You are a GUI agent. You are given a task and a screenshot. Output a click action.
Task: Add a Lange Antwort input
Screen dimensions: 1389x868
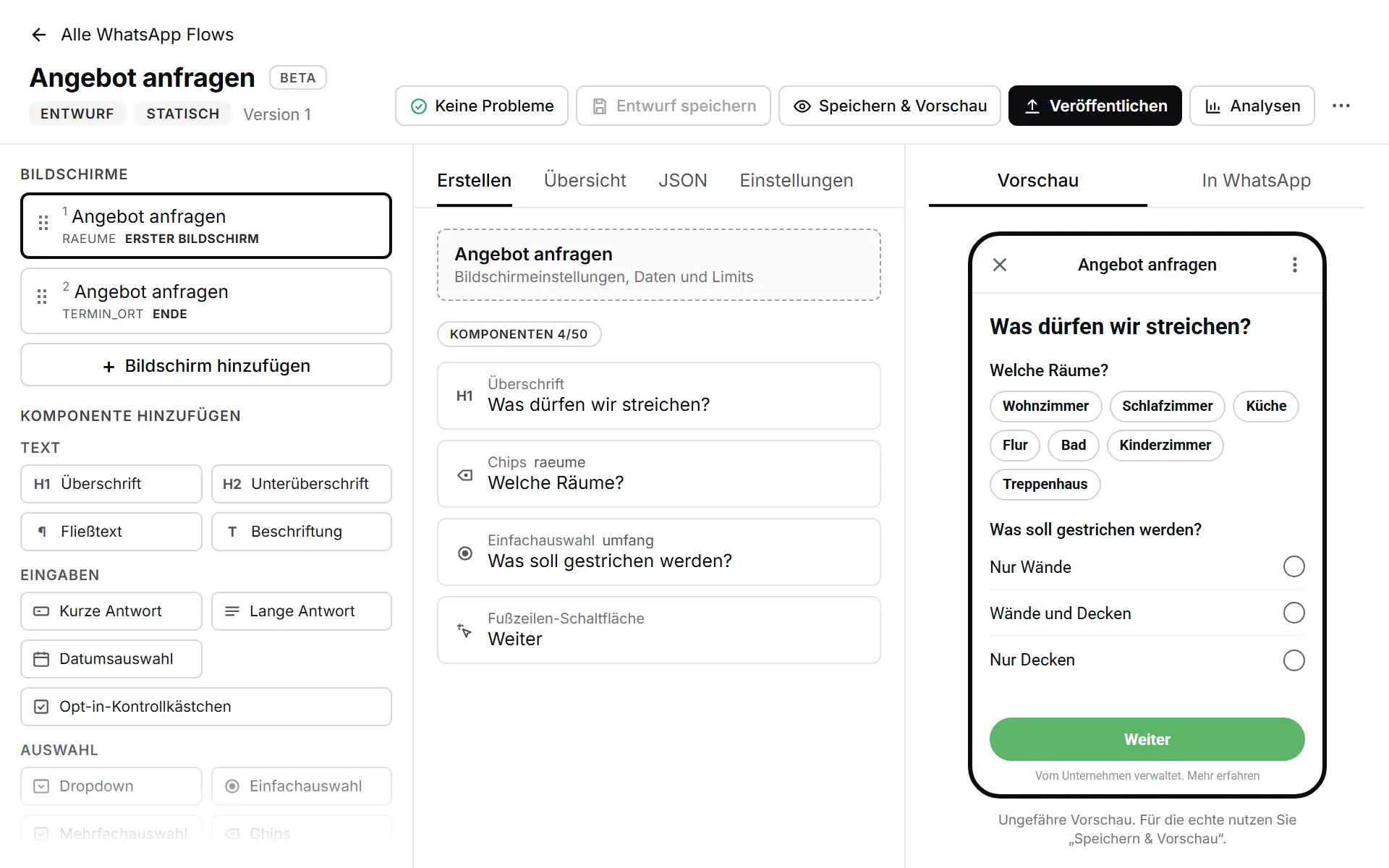pos(302,611)
